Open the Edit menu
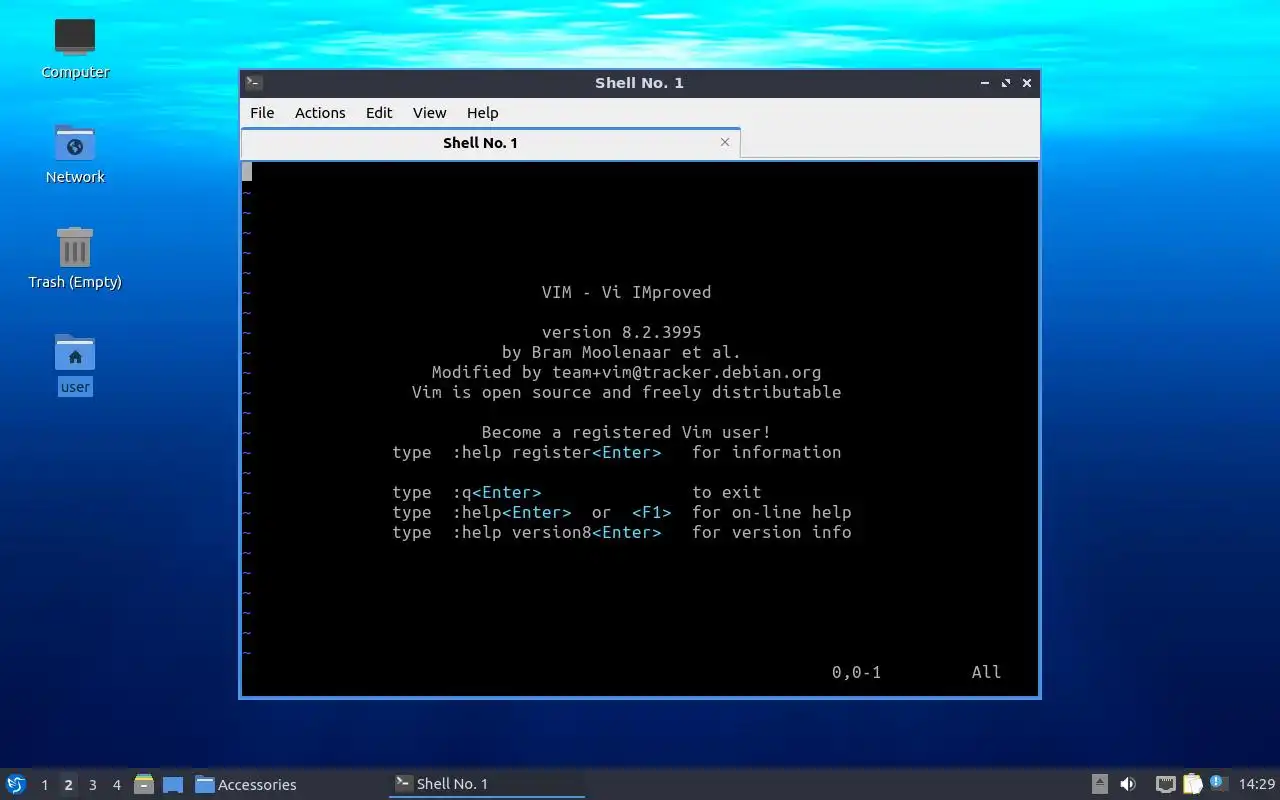The height and width of the screenshot is (800, 1280). [379, 113]
